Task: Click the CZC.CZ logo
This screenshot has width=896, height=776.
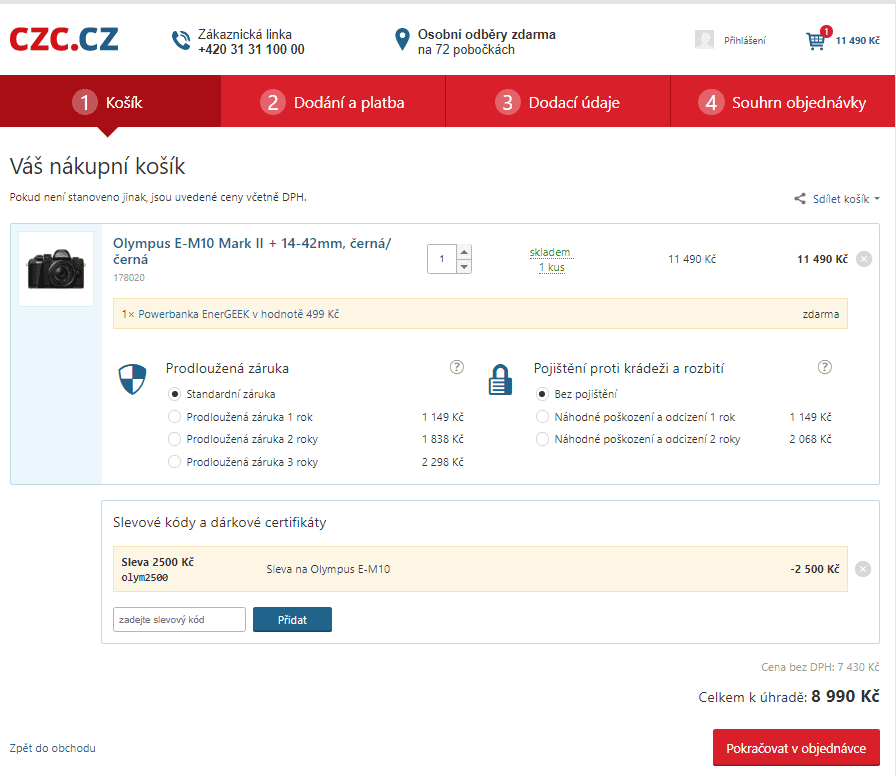Action: [64, 39]
